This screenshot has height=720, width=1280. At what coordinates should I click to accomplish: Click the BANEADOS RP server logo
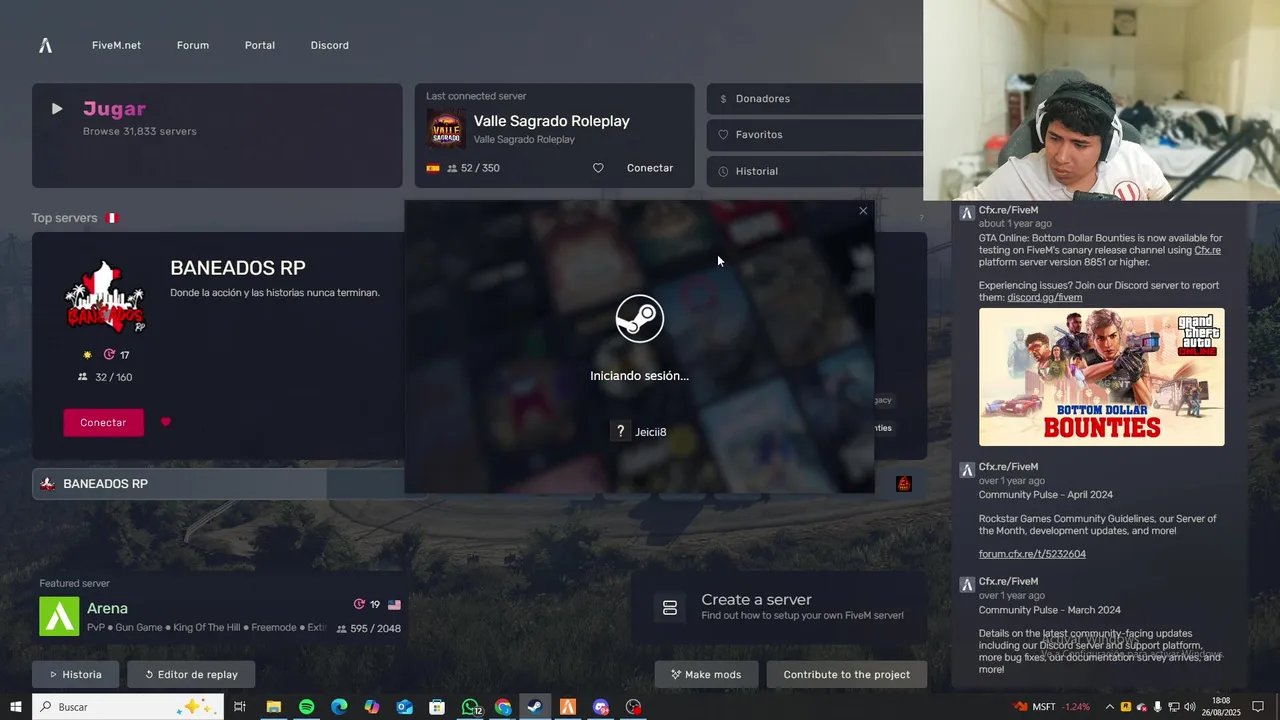click(105, 297)
